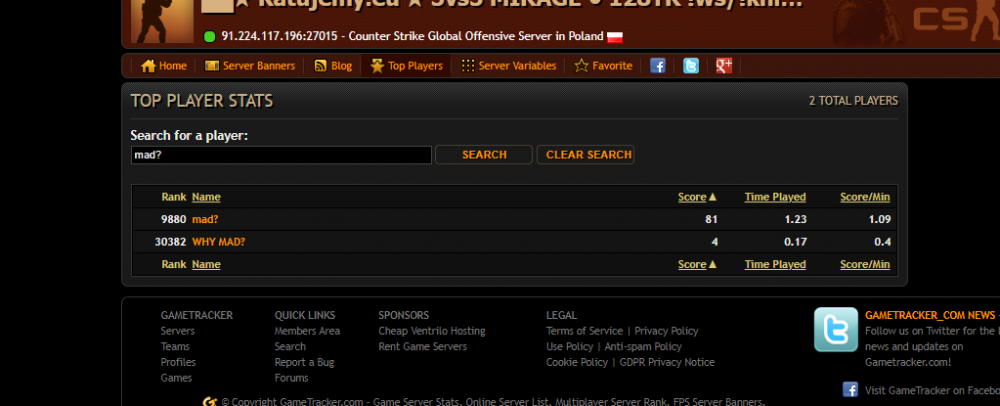The width and height of the screenshot is (1000, 406).
Task: Share on Twitter icon in navbar
Action: pyautogui.click(x=691, y=66)
